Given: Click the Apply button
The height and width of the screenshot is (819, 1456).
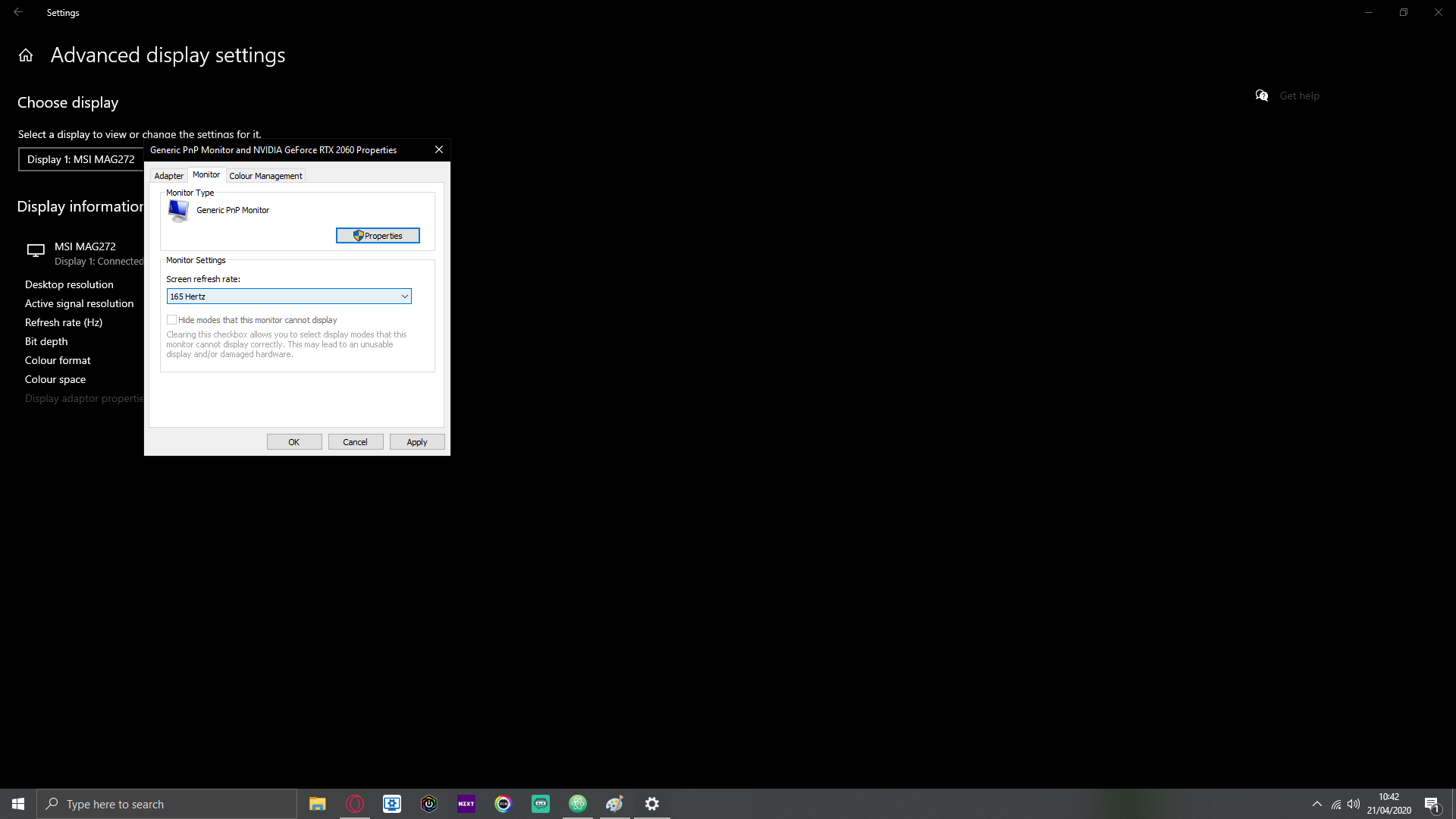Looking at the screenshot, I should tap(416, 442).
